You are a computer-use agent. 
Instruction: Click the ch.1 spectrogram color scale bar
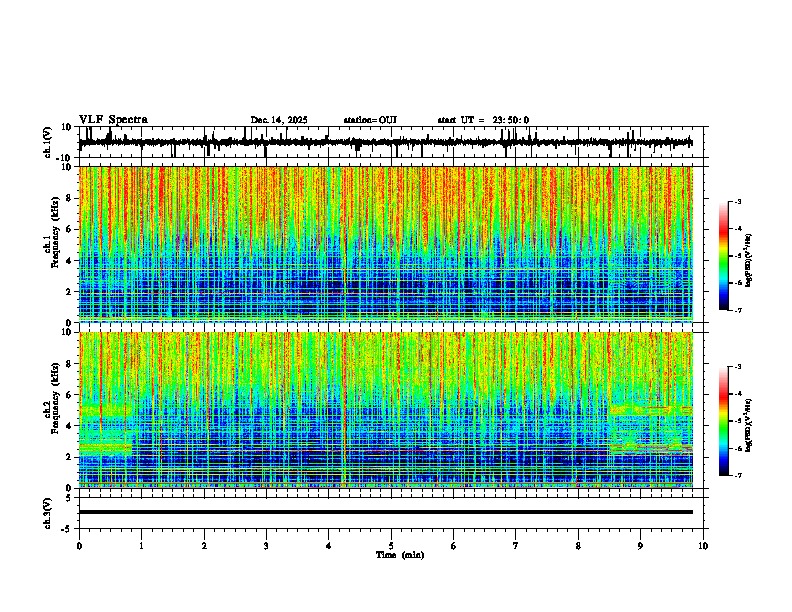coord(724,256)
